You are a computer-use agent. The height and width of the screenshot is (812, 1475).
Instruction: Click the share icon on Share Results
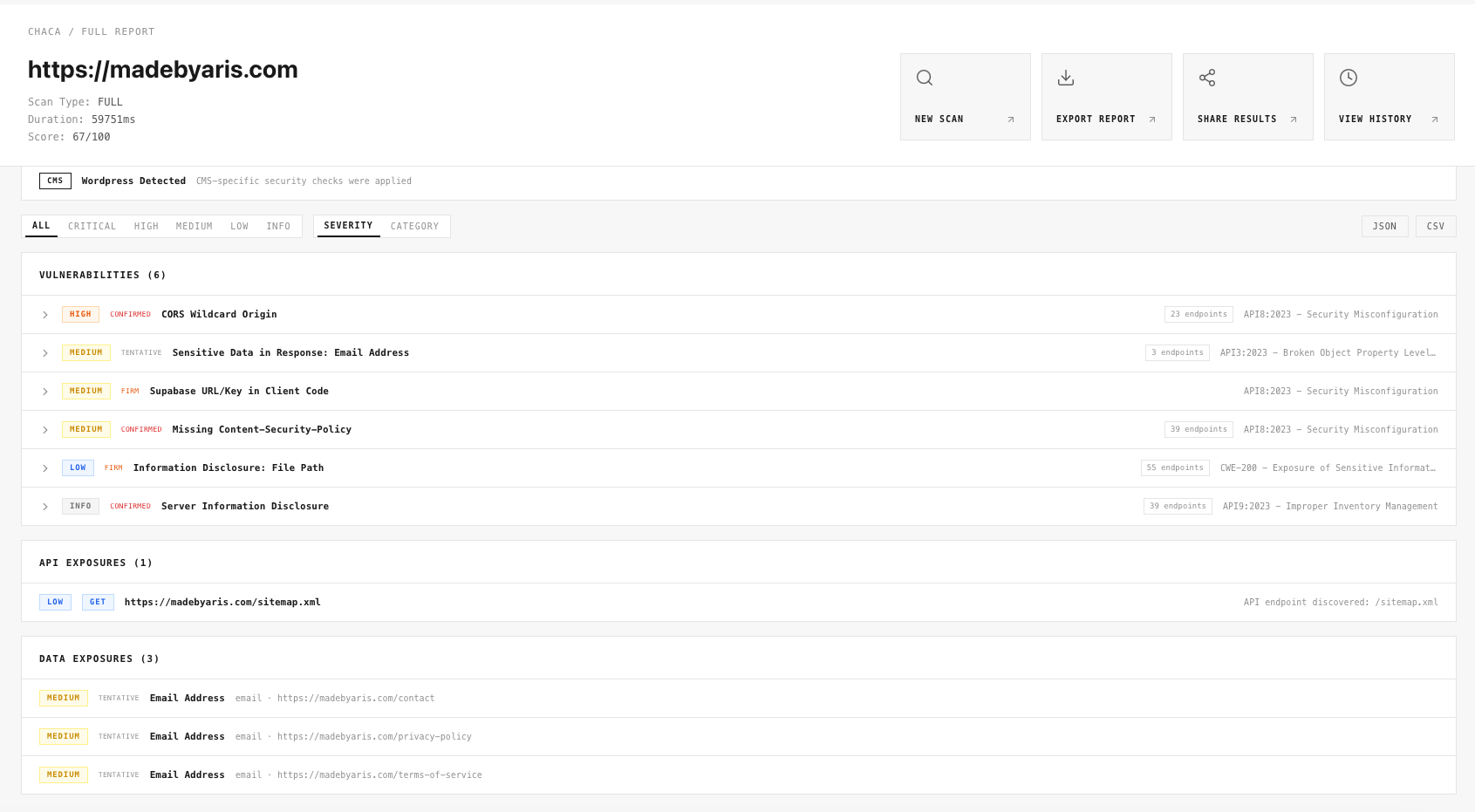(x=1207, y=78)
